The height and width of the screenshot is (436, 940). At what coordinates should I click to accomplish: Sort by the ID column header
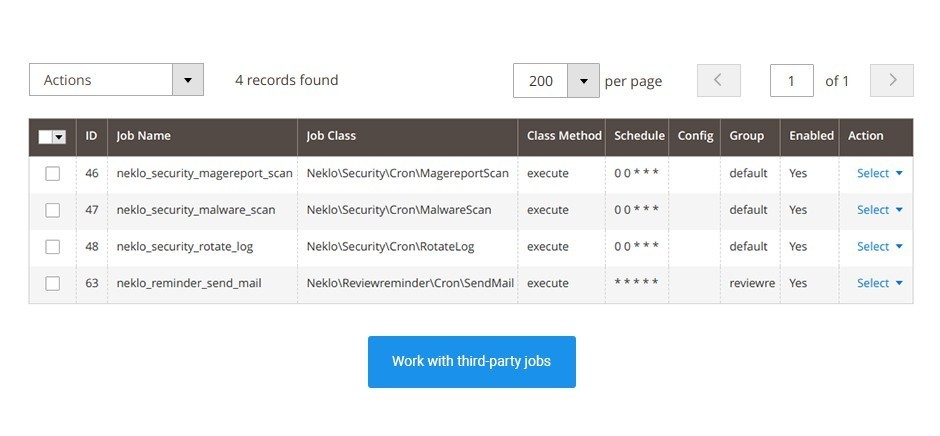click(x=92, y=137)
